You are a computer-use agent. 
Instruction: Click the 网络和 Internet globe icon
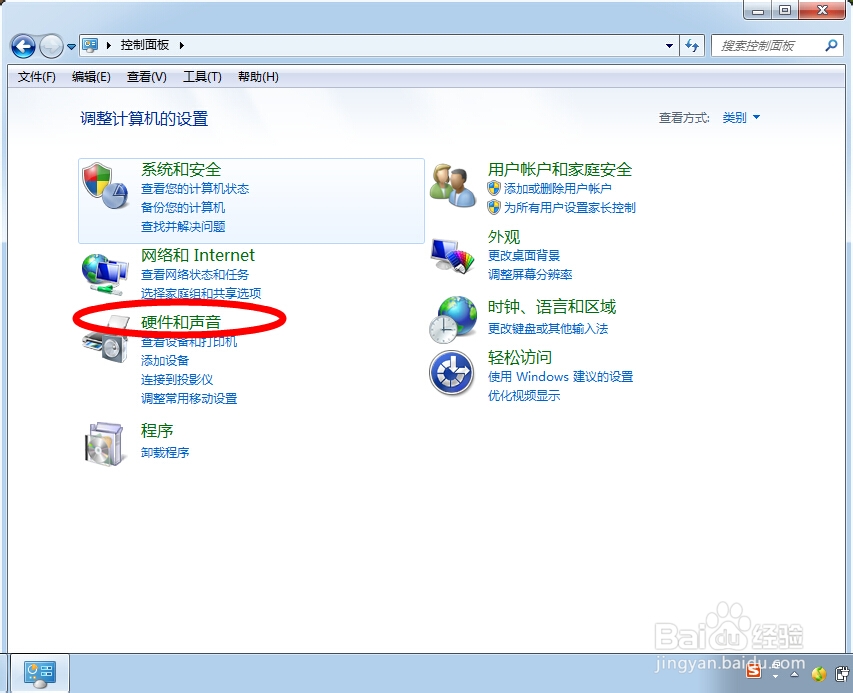104,274
